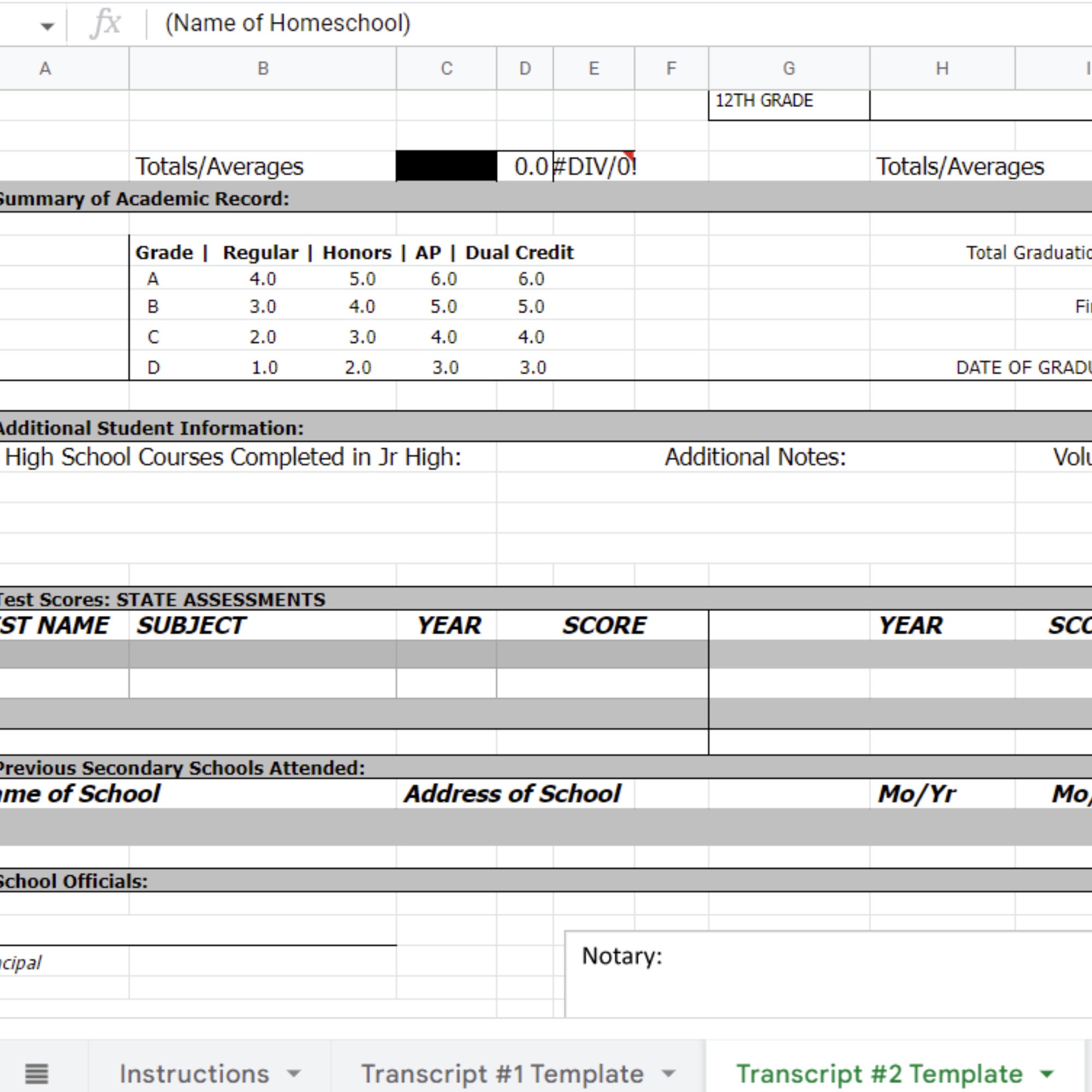Select the Address of School header cell

pos(512,793)
